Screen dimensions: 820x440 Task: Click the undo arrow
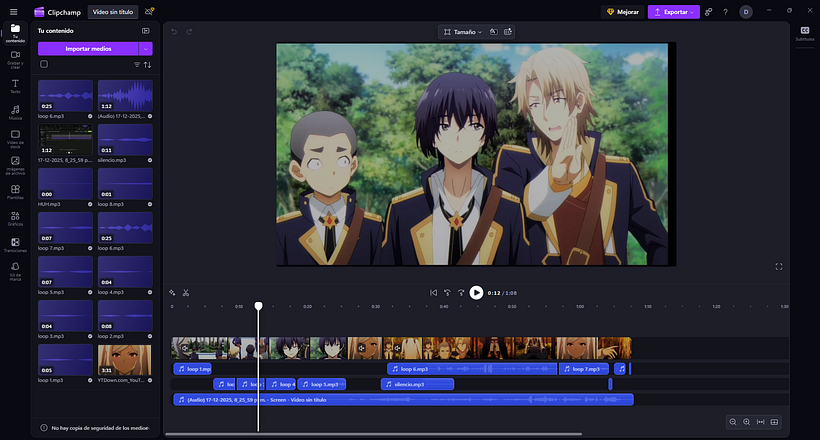[x=175, y=31]
